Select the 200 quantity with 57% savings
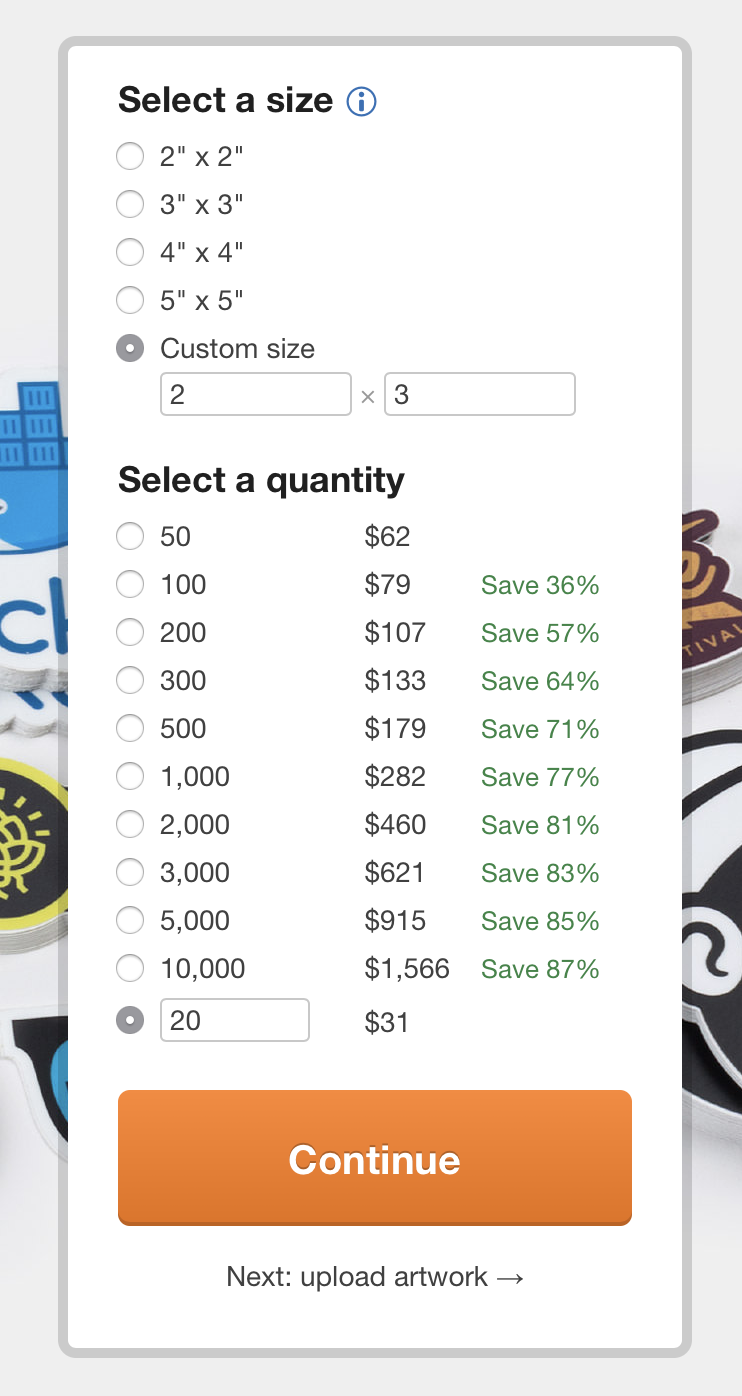The width and height of the screenshot is (742, 1396). [x=129, y=632]
